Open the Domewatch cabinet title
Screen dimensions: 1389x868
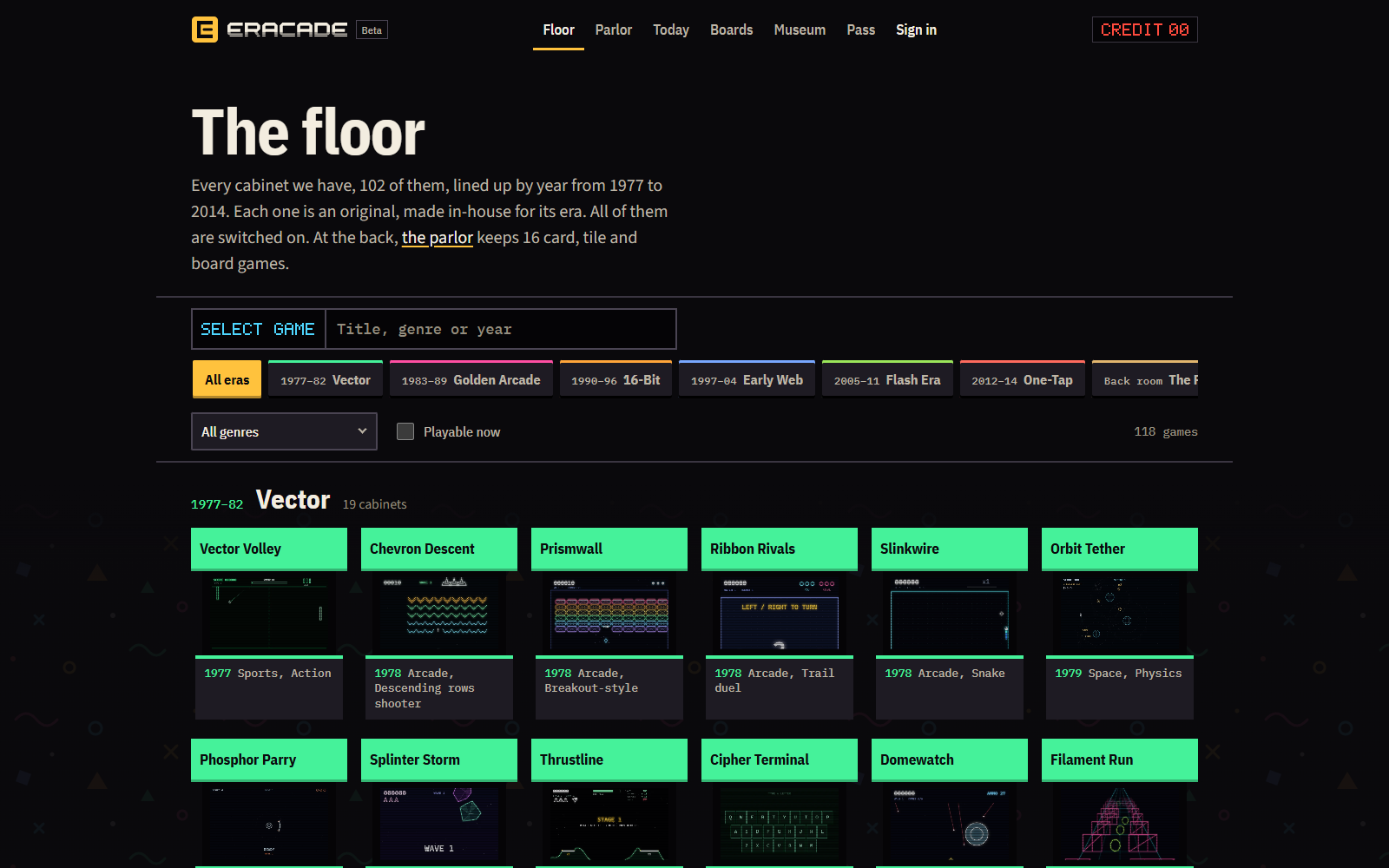950,759
